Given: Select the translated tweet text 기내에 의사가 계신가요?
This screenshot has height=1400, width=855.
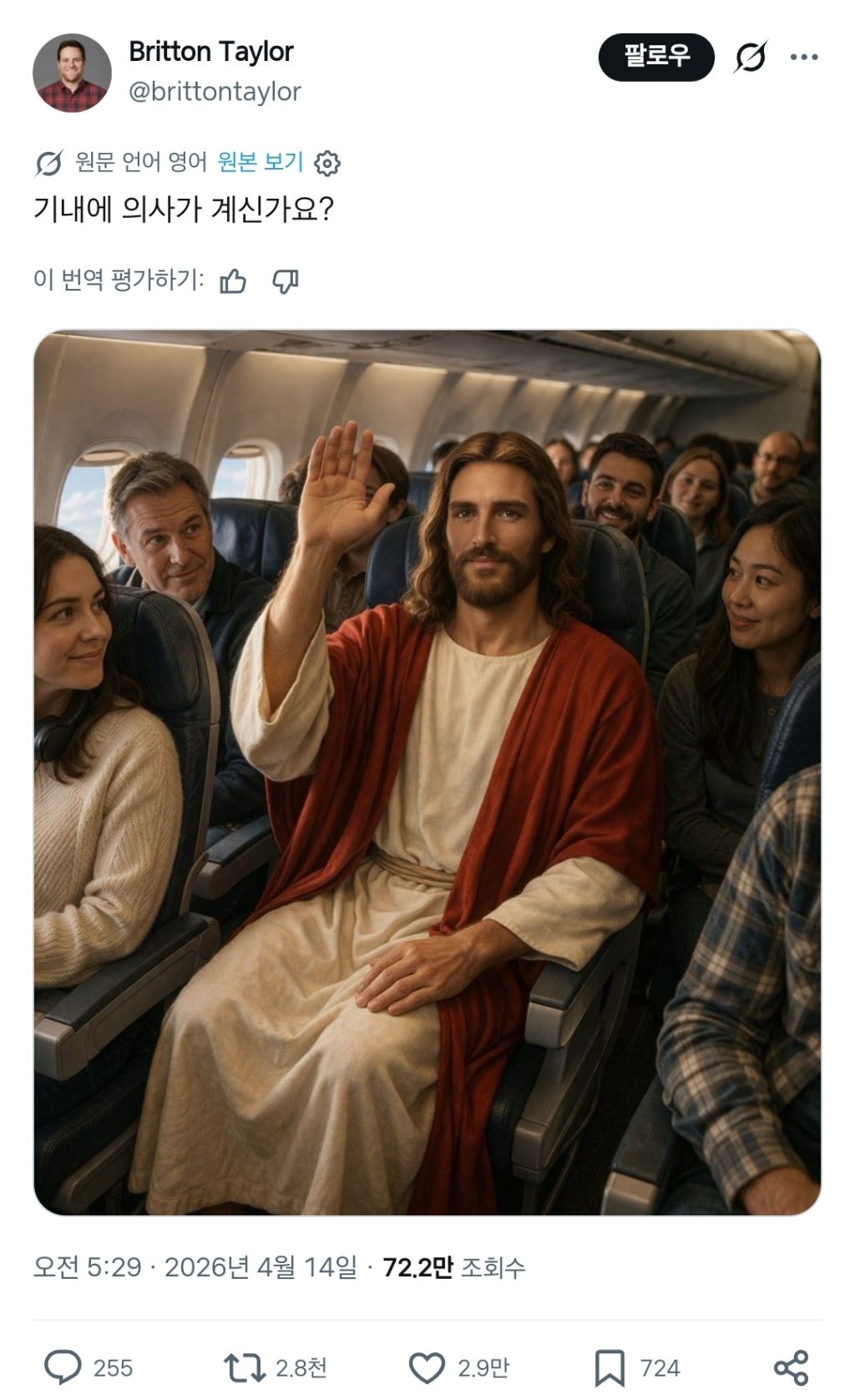Looking at the screenshot, I should pos(184,209).
